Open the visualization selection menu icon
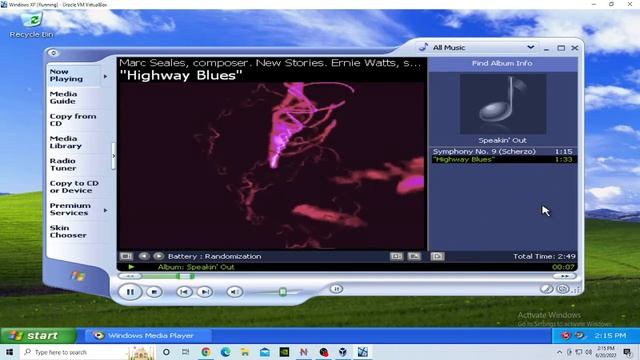The height and width of the screenshot is (360, 640). pos(126,256)
